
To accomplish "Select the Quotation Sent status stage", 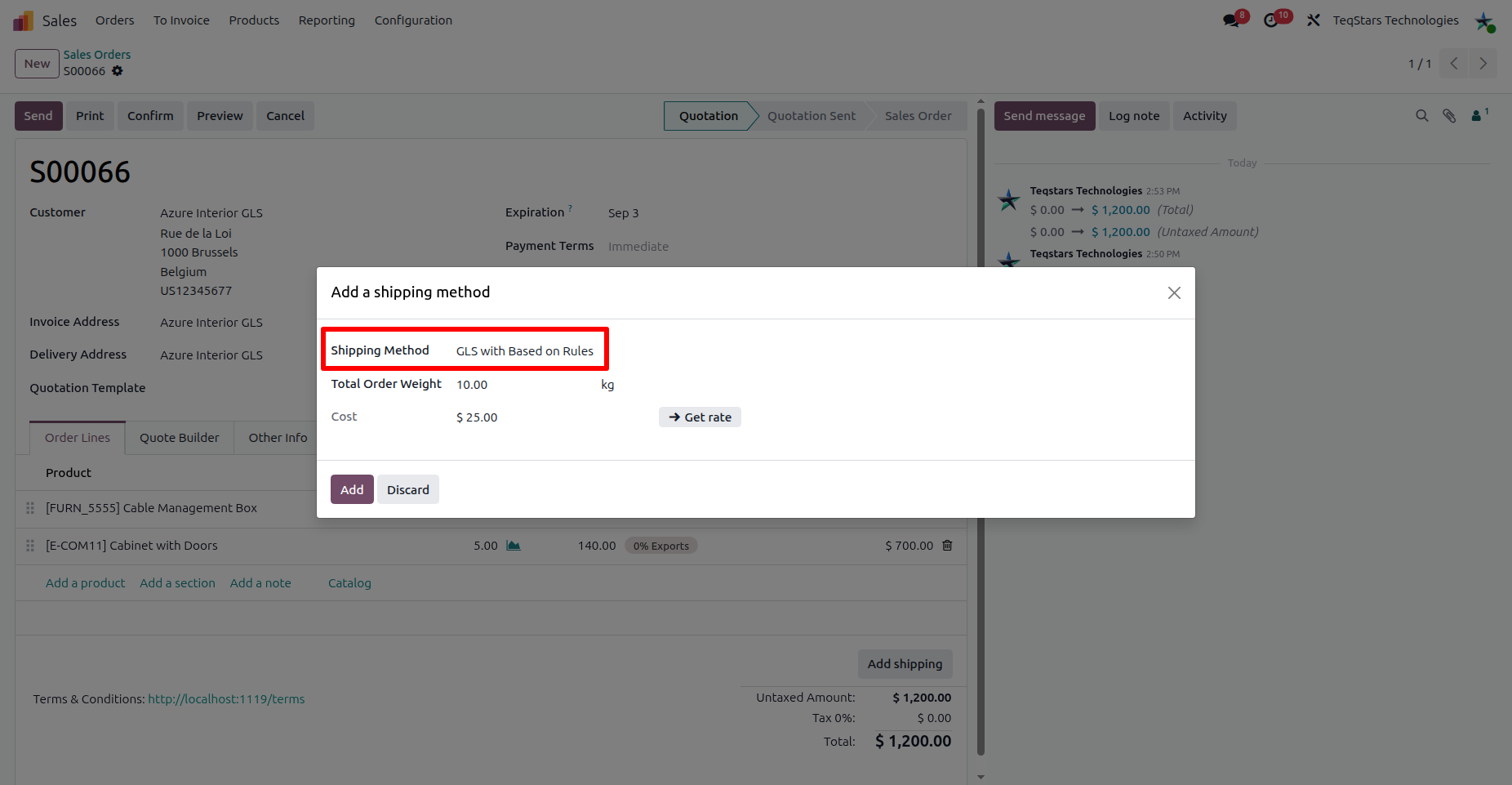I will point(811,116).
